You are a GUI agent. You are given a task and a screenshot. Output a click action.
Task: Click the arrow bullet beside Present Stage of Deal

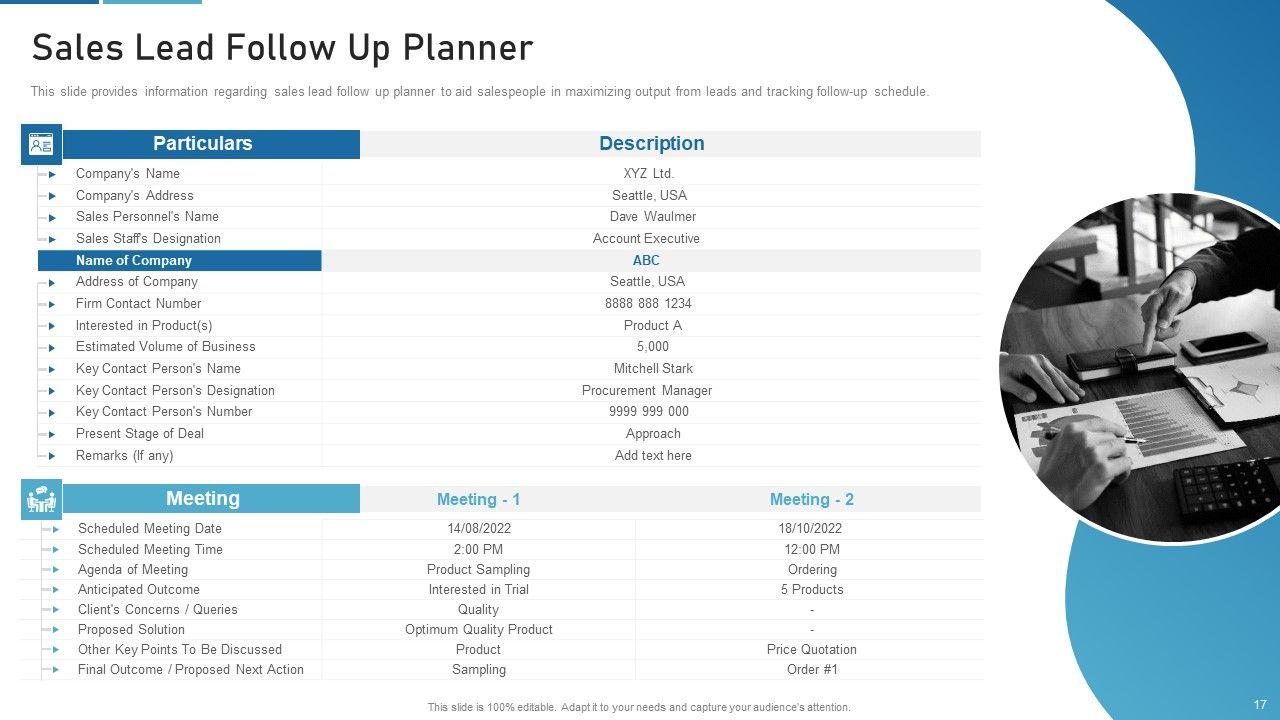(52, 434)
